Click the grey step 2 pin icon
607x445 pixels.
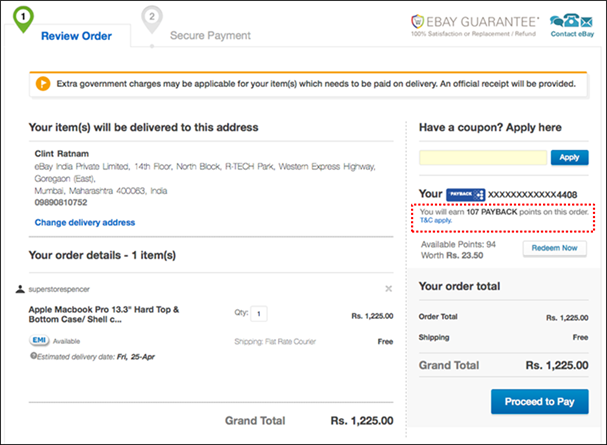tap(152, 19)
